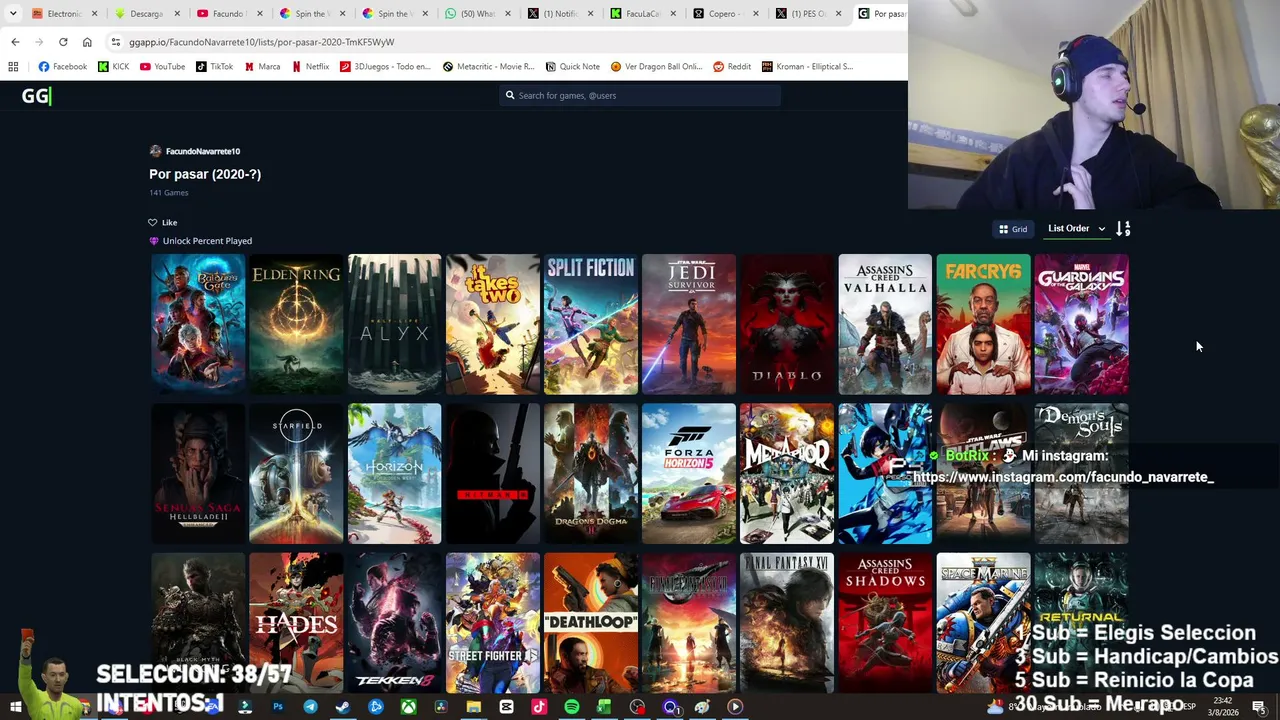Select the Far Cry 6 cover

click(x=983, y=324)
